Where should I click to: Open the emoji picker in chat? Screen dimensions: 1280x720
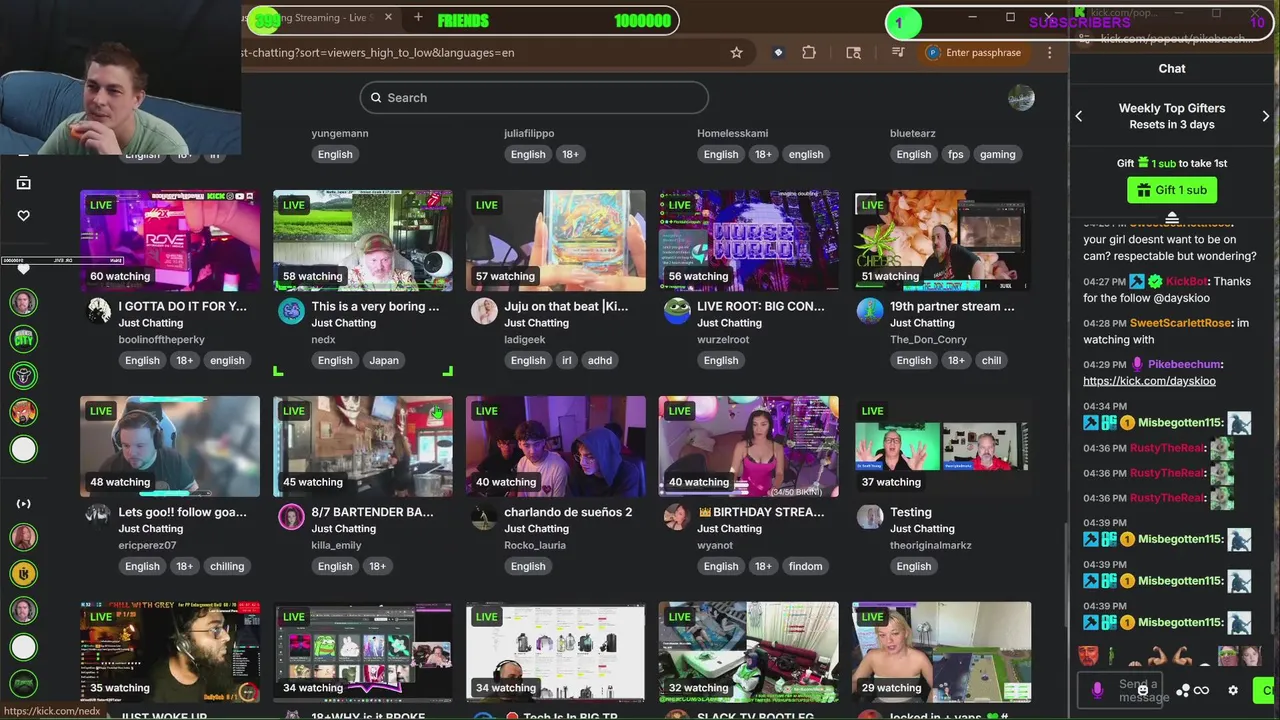[x=1142, y=690]
